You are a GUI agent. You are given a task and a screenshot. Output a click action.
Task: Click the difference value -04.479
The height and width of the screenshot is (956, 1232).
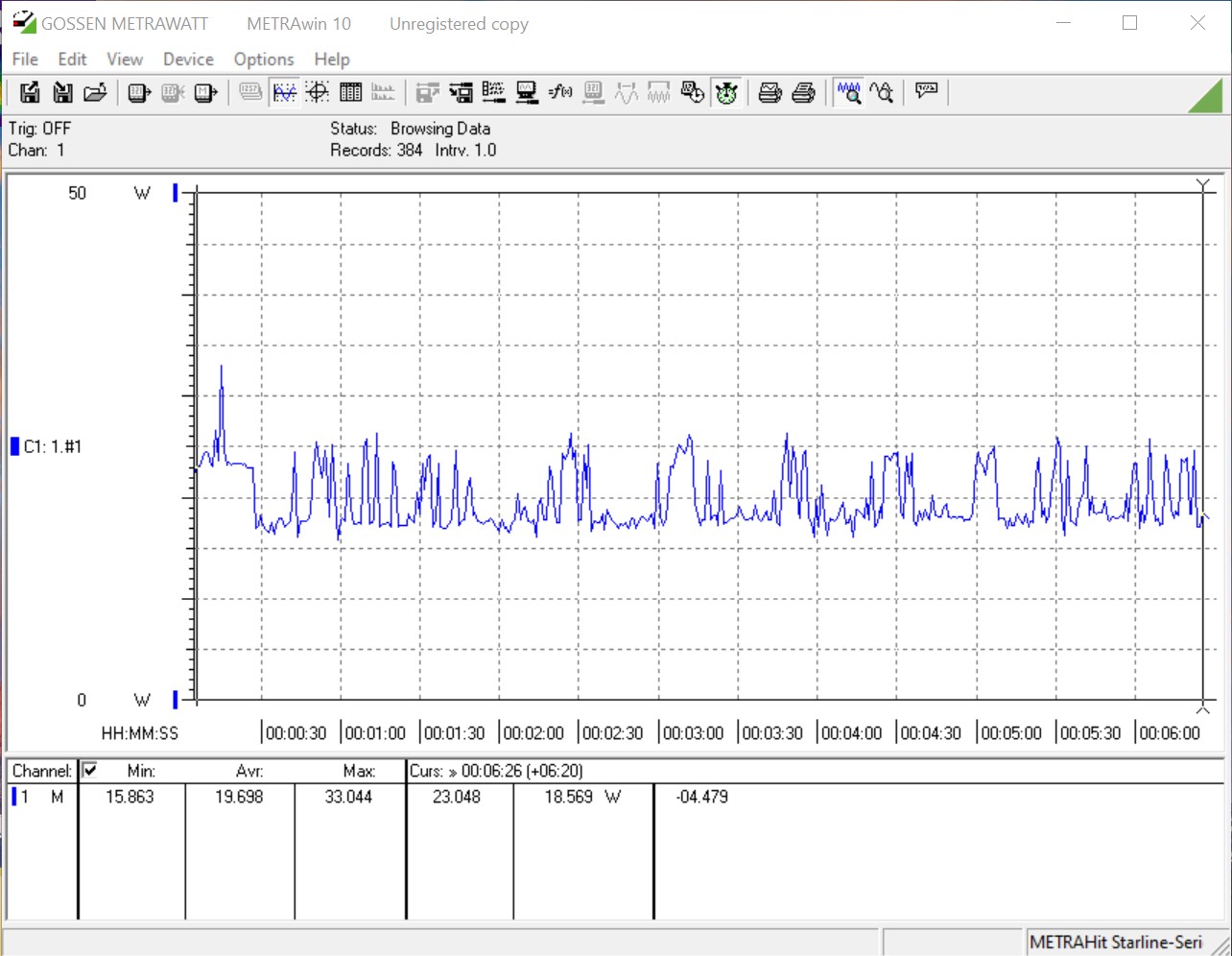coord(702,797)
